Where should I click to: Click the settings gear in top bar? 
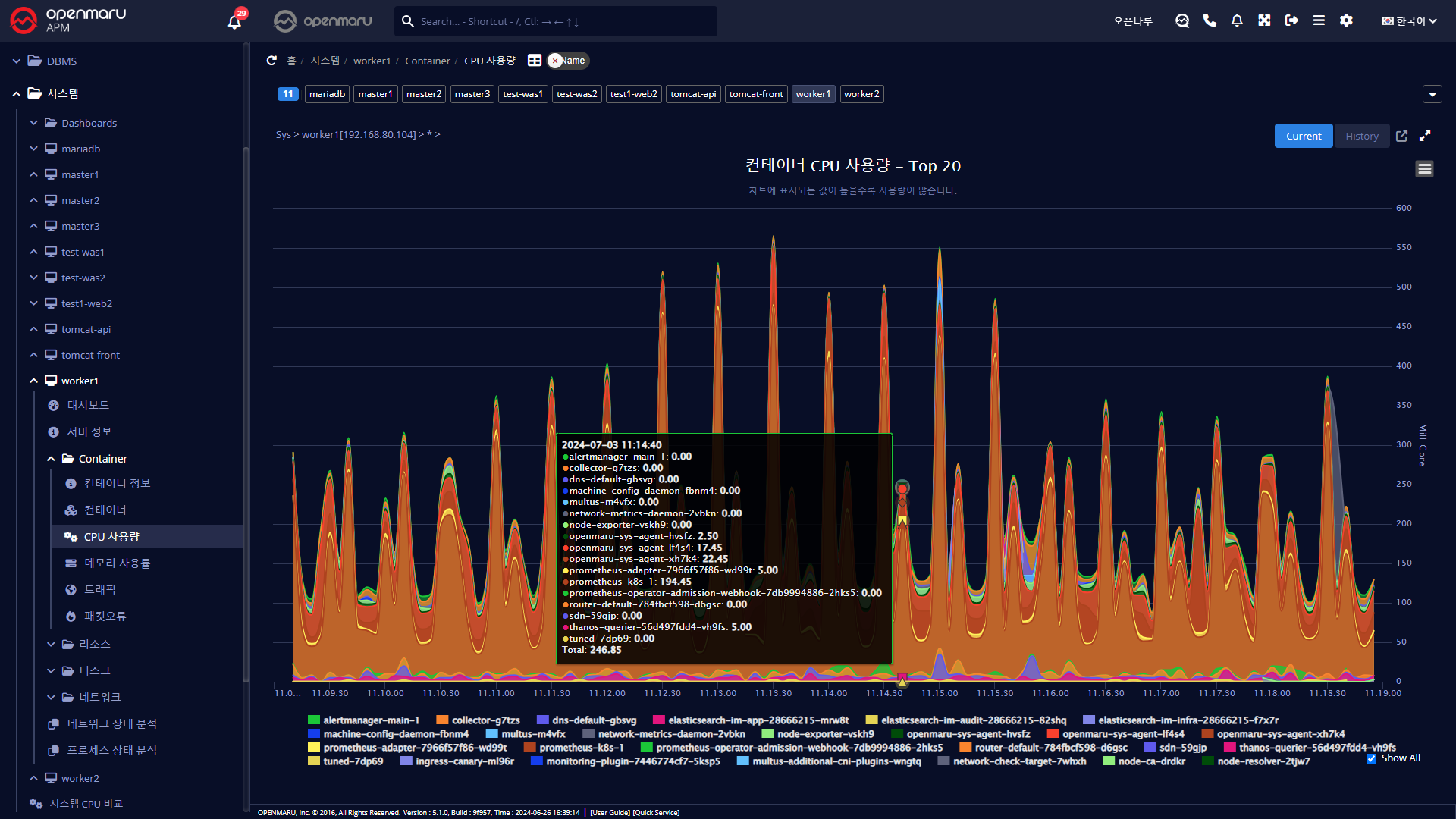pos(1346,21)
